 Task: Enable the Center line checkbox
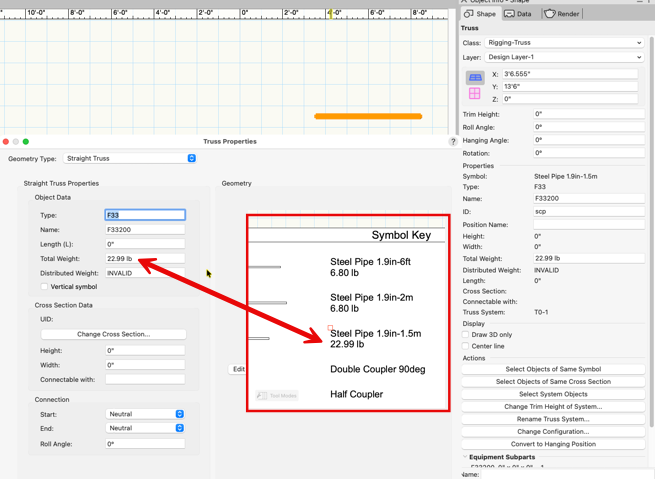coord(466,346)
